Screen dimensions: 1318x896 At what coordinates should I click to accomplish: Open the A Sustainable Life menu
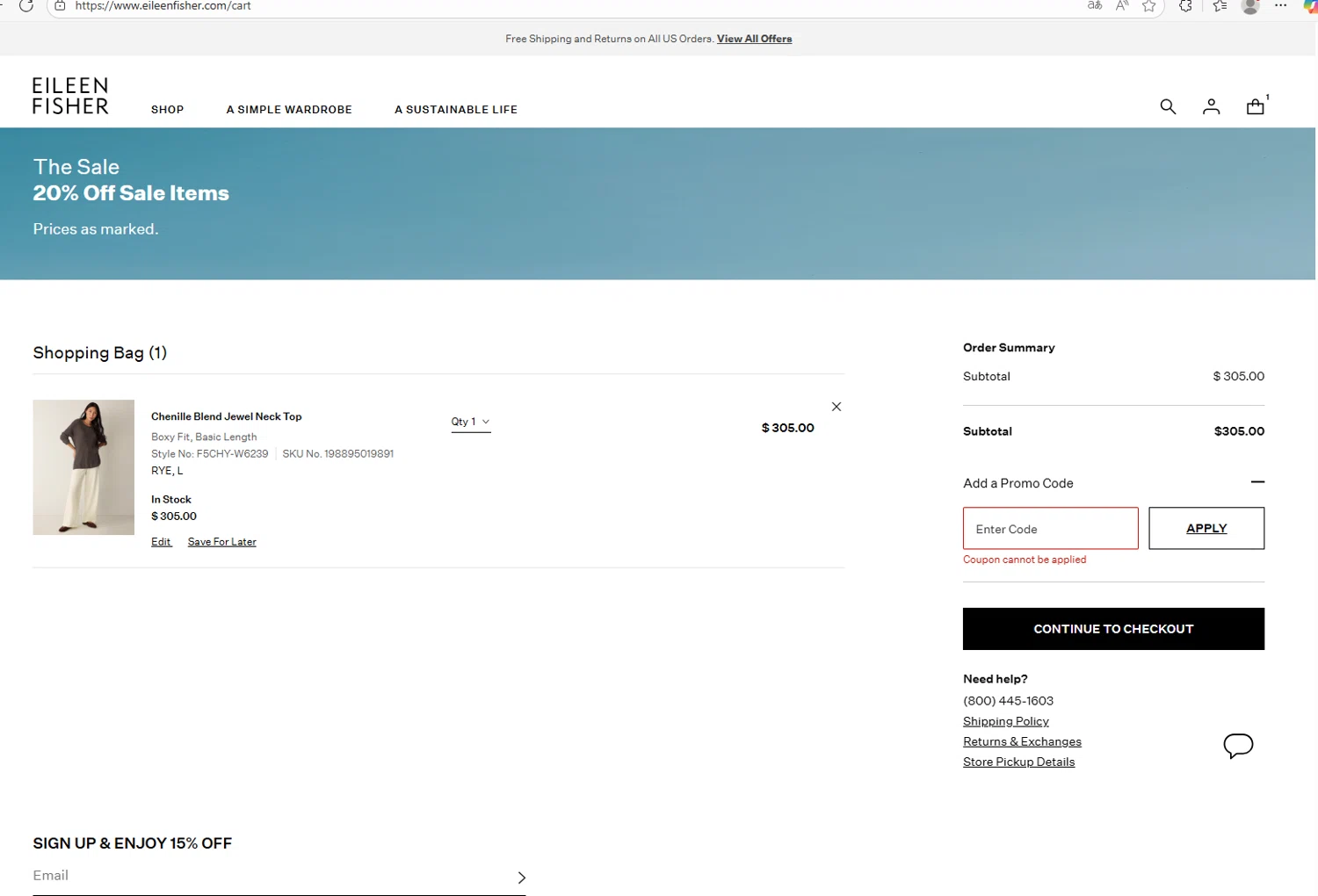coord(456,110)
